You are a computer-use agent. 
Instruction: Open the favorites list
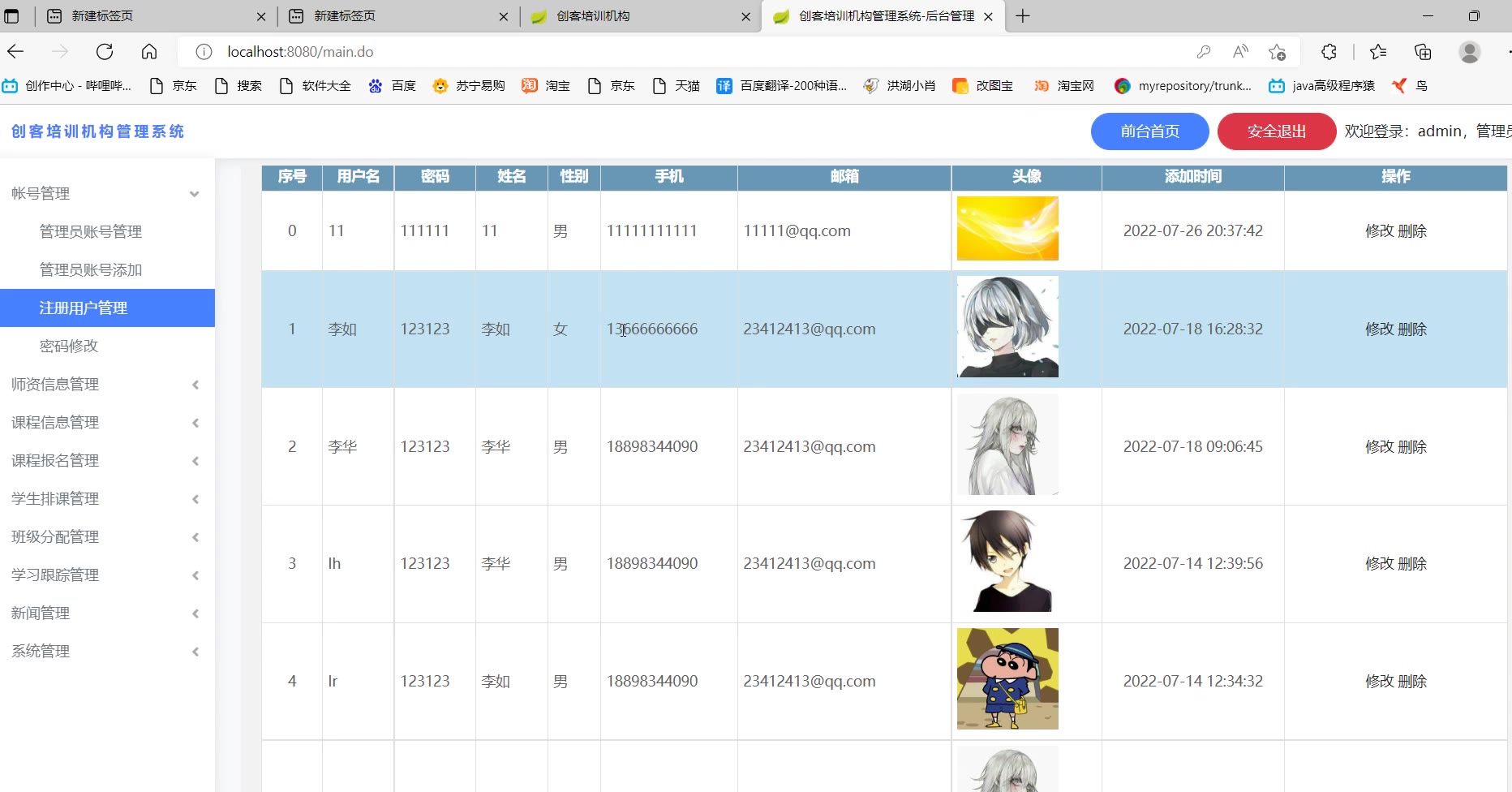click(x=1378, y=52)
